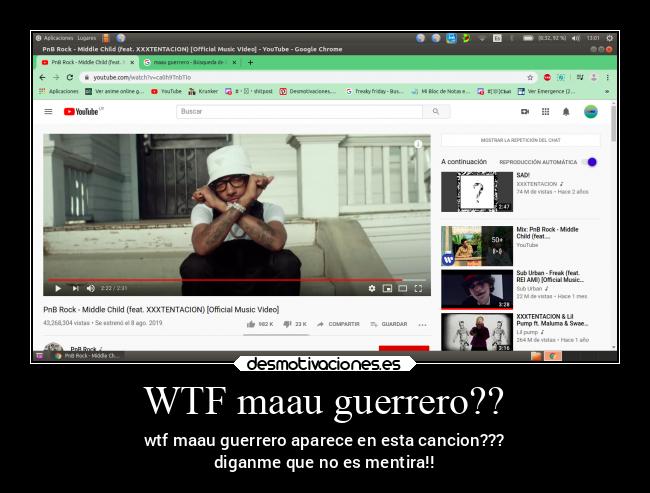Seek on the red video progress bar
The width and height of the screenshot is (650, 493).
(237, 280)
